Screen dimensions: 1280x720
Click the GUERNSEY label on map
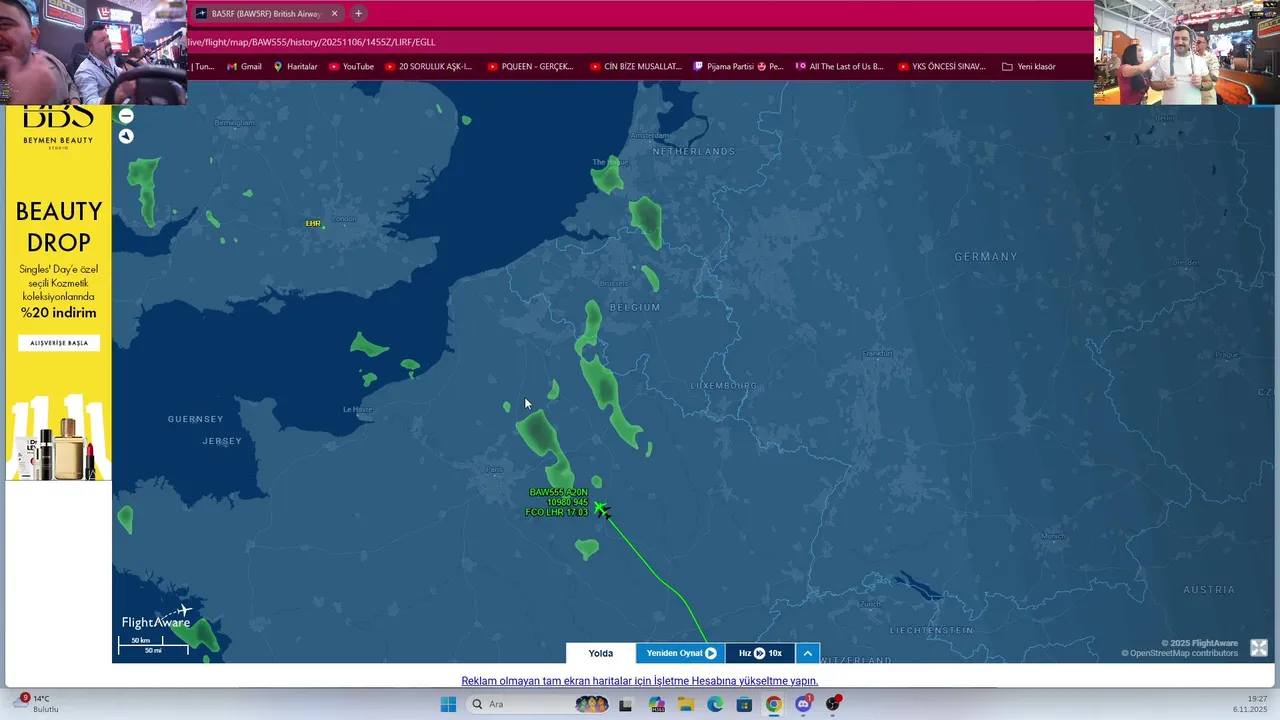tap(196, 419)
